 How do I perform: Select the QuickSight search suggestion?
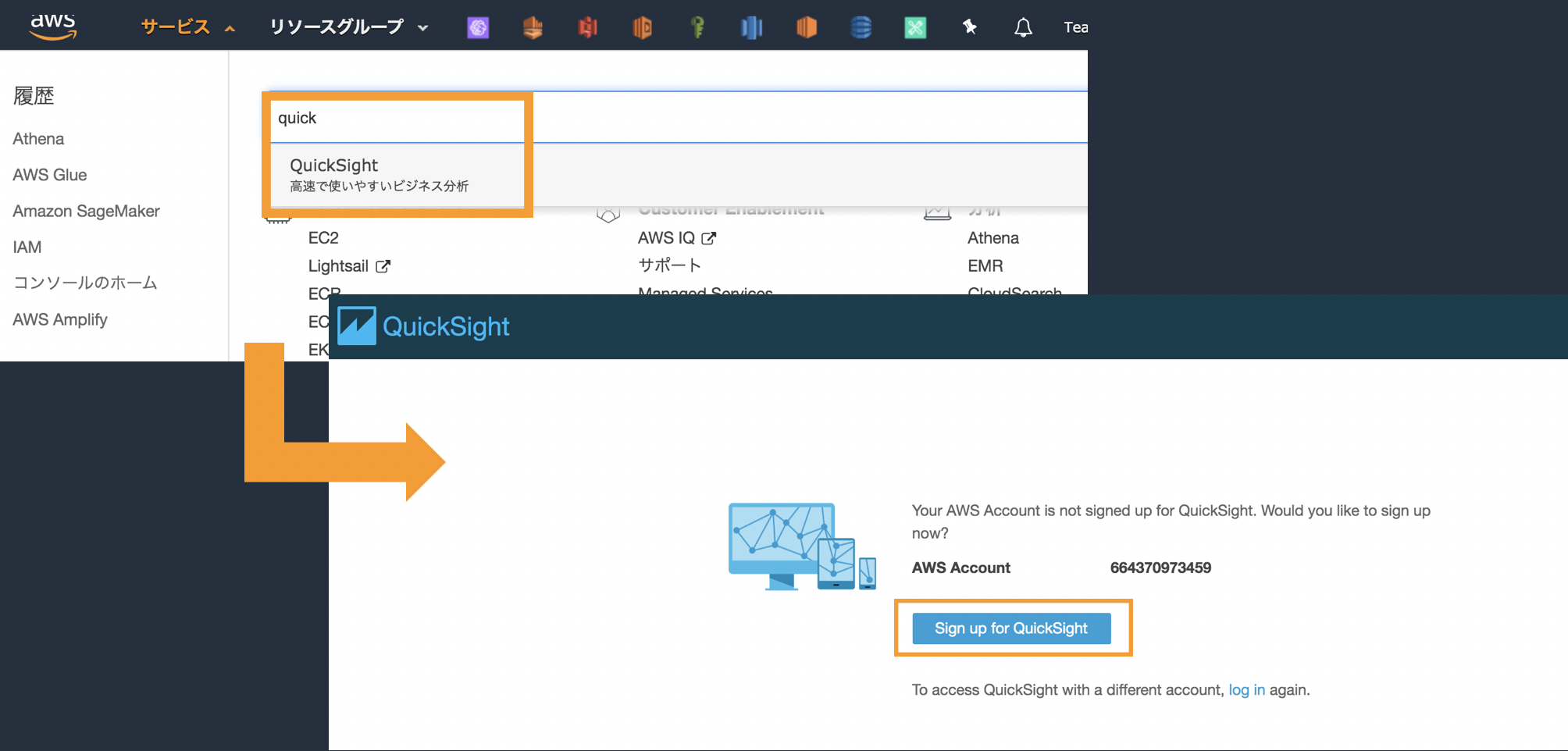coord(678,175)
